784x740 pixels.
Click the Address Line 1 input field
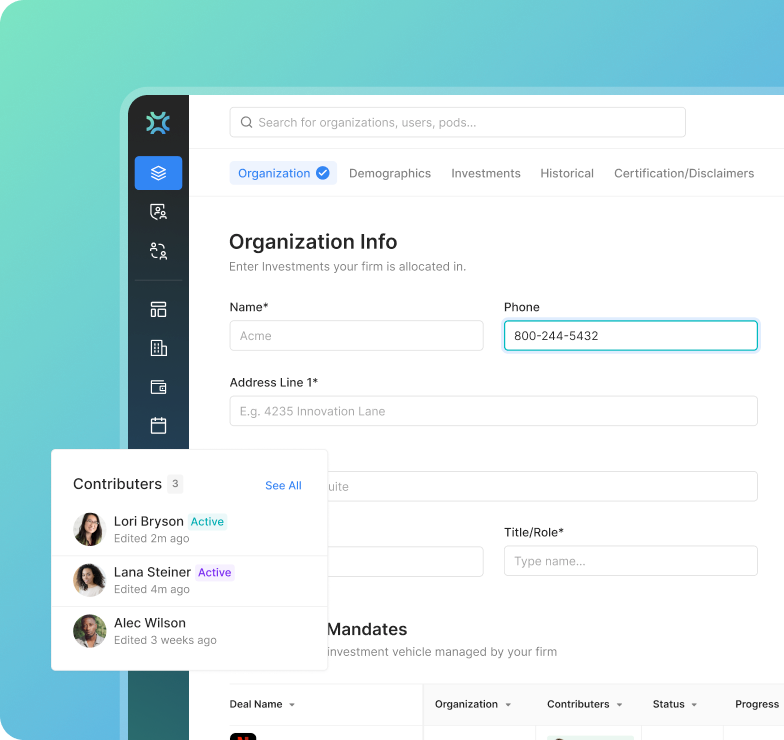[x=494, y=411]
